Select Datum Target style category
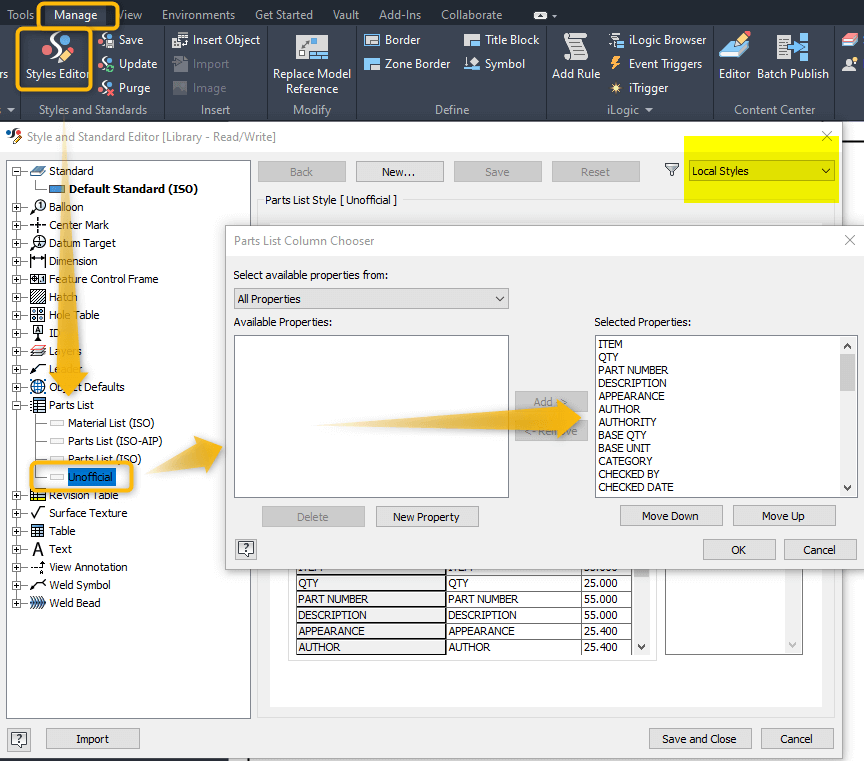Screen dimensions: 864x761 pos(82,243)
